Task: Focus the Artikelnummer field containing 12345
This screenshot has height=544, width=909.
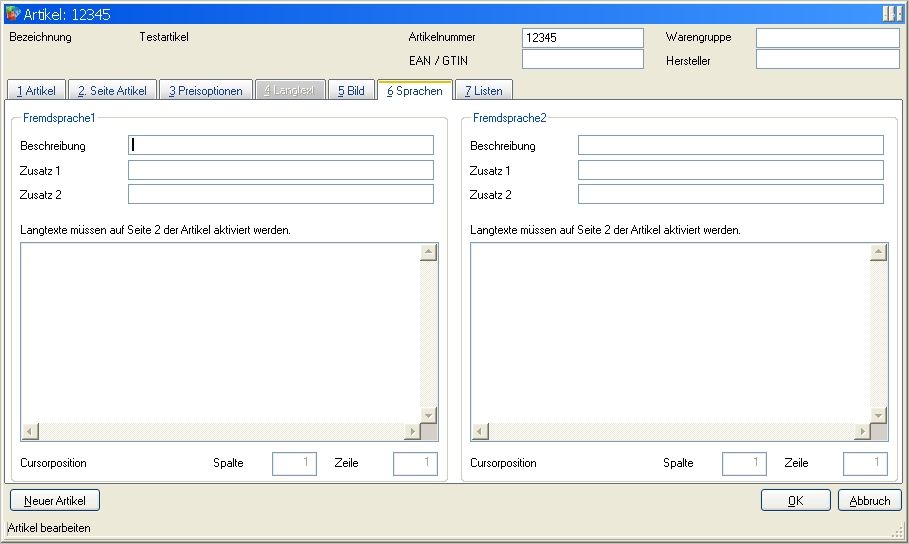Action: coord(582,38)
